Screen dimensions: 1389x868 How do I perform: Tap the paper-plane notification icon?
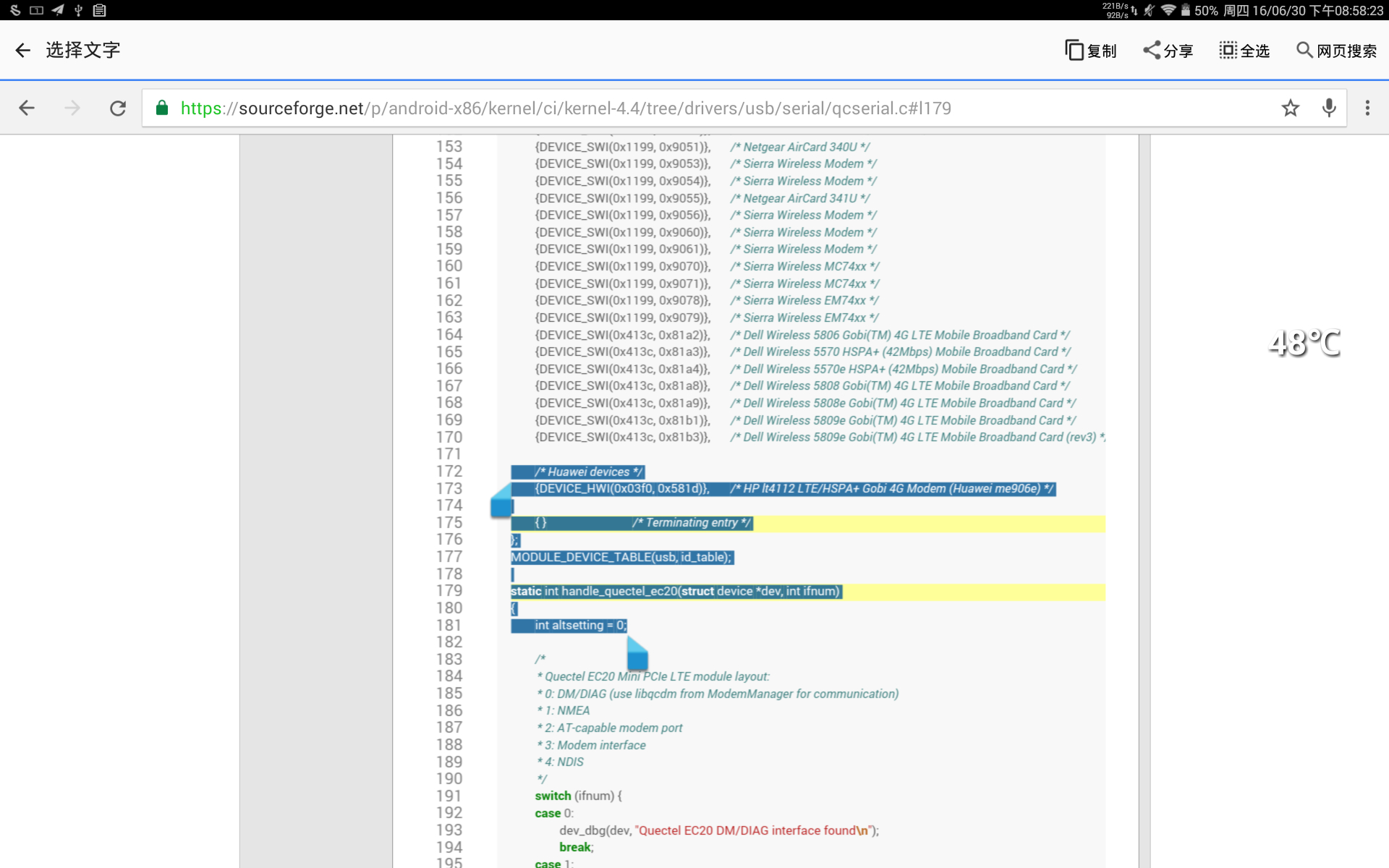(57, 10)
